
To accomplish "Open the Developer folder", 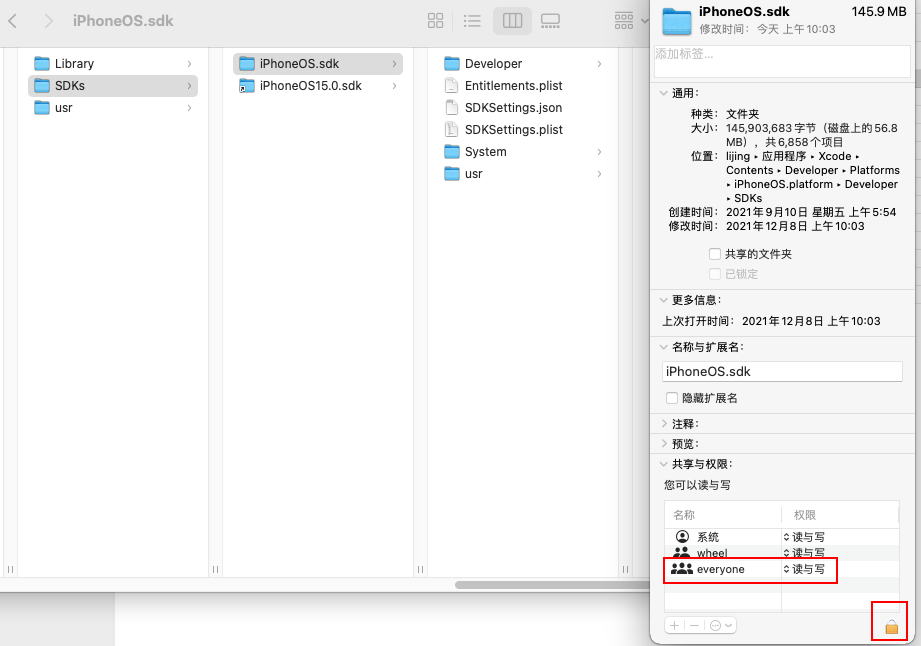I will point(523,63).
